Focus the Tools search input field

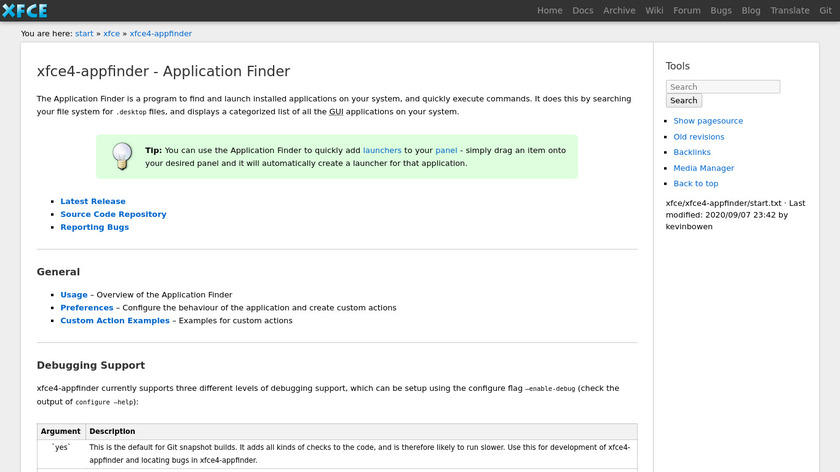click(723, 87)
